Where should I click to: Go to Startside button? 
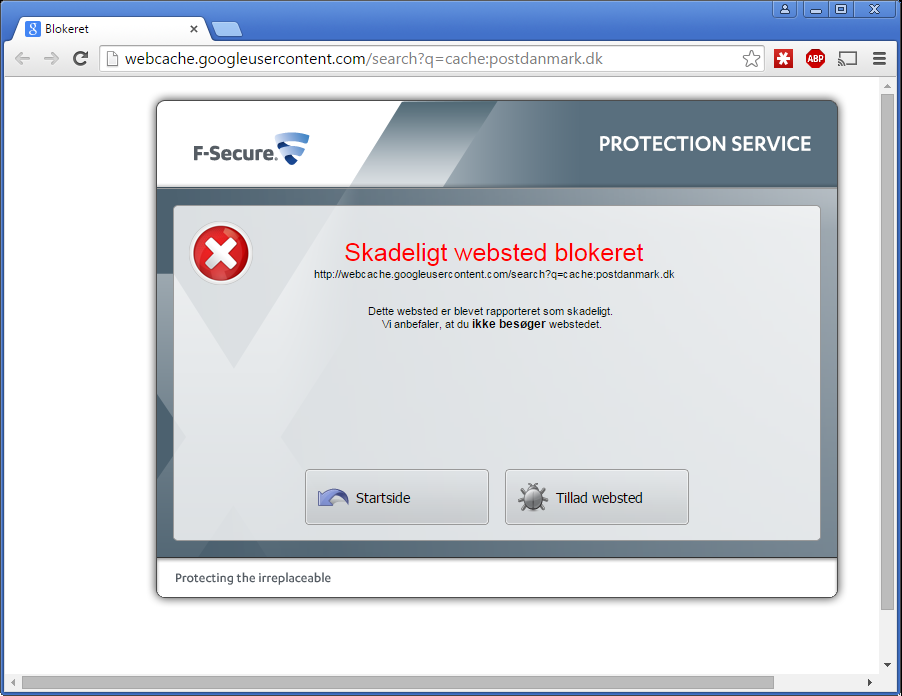click(x=397, y=497)
